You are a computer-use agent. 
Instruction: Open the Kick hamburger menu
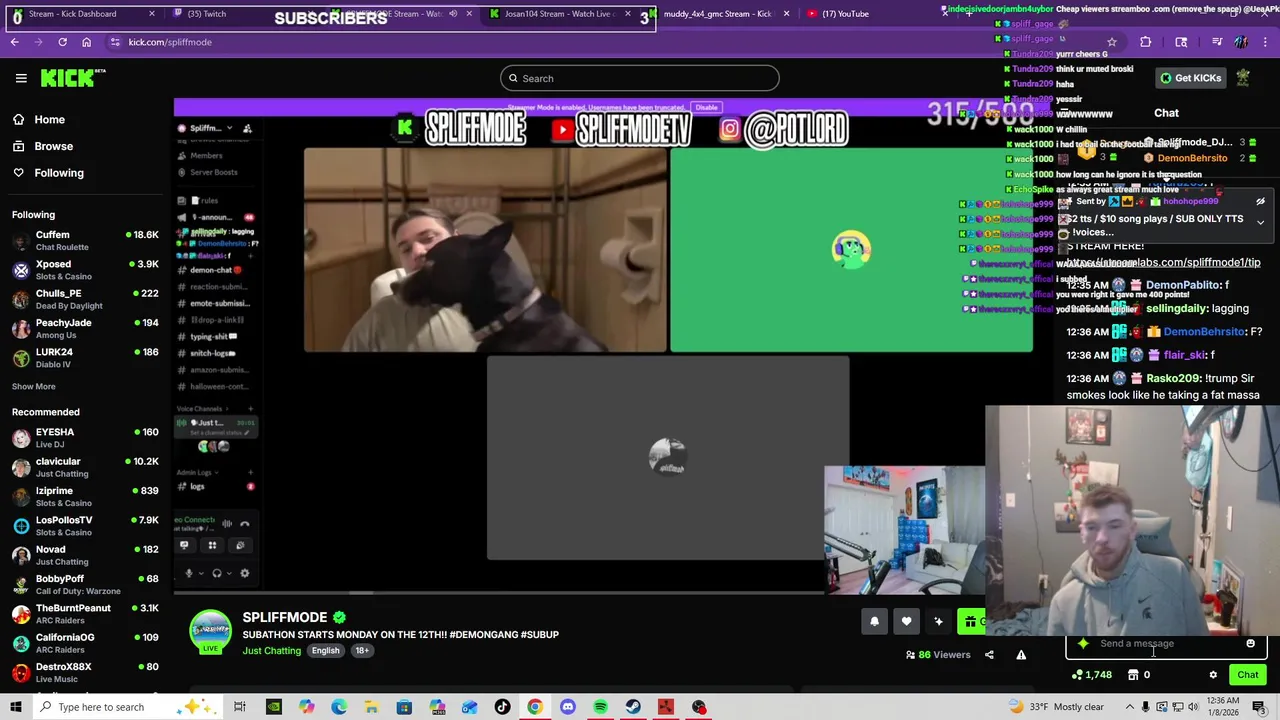[x=21, y=78]
